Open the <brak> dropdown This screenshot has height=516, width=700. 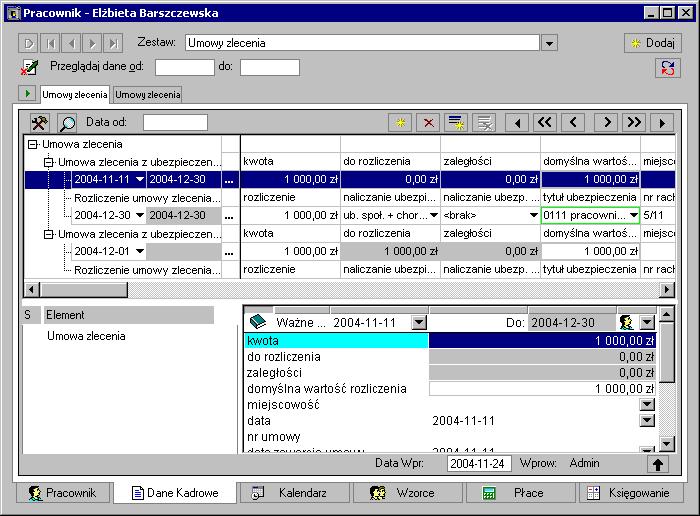(533, 215)
